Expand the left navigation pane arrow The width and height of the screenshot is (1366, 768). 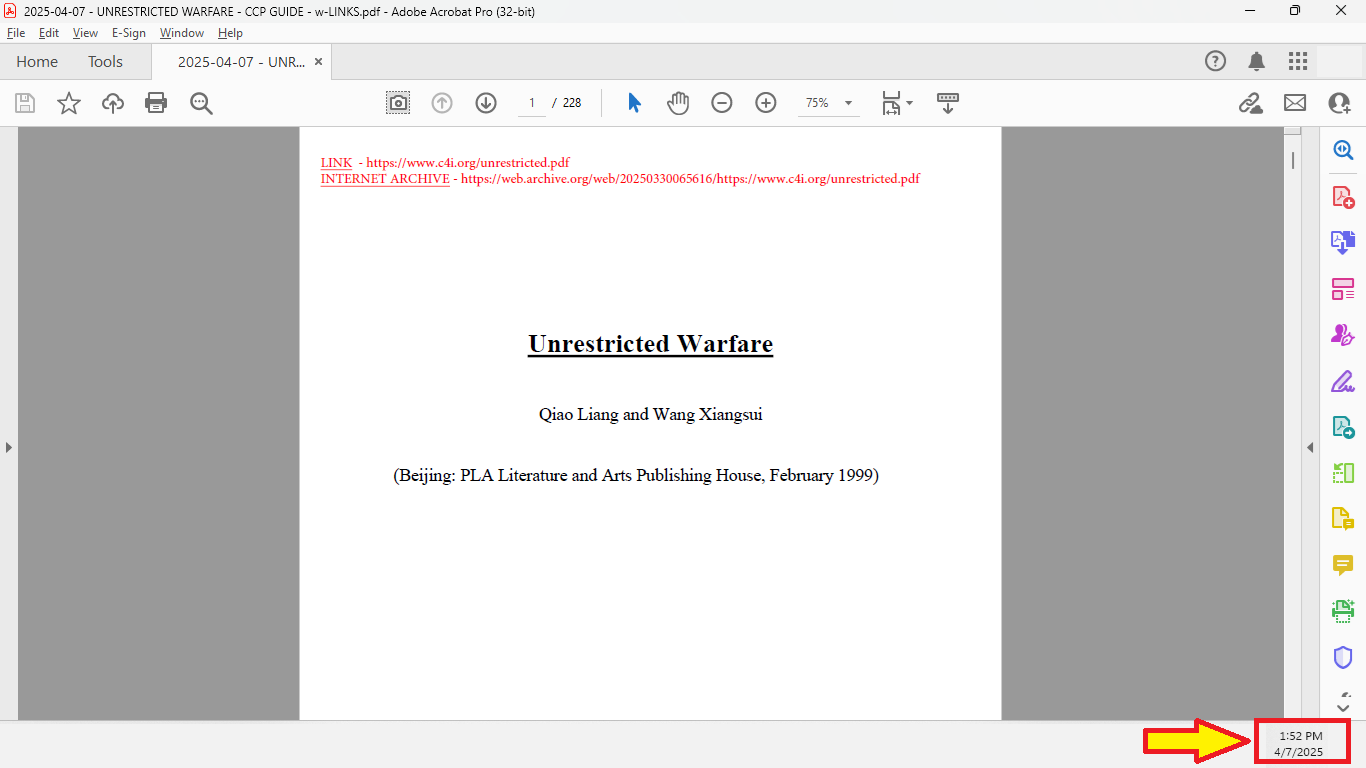9,447
